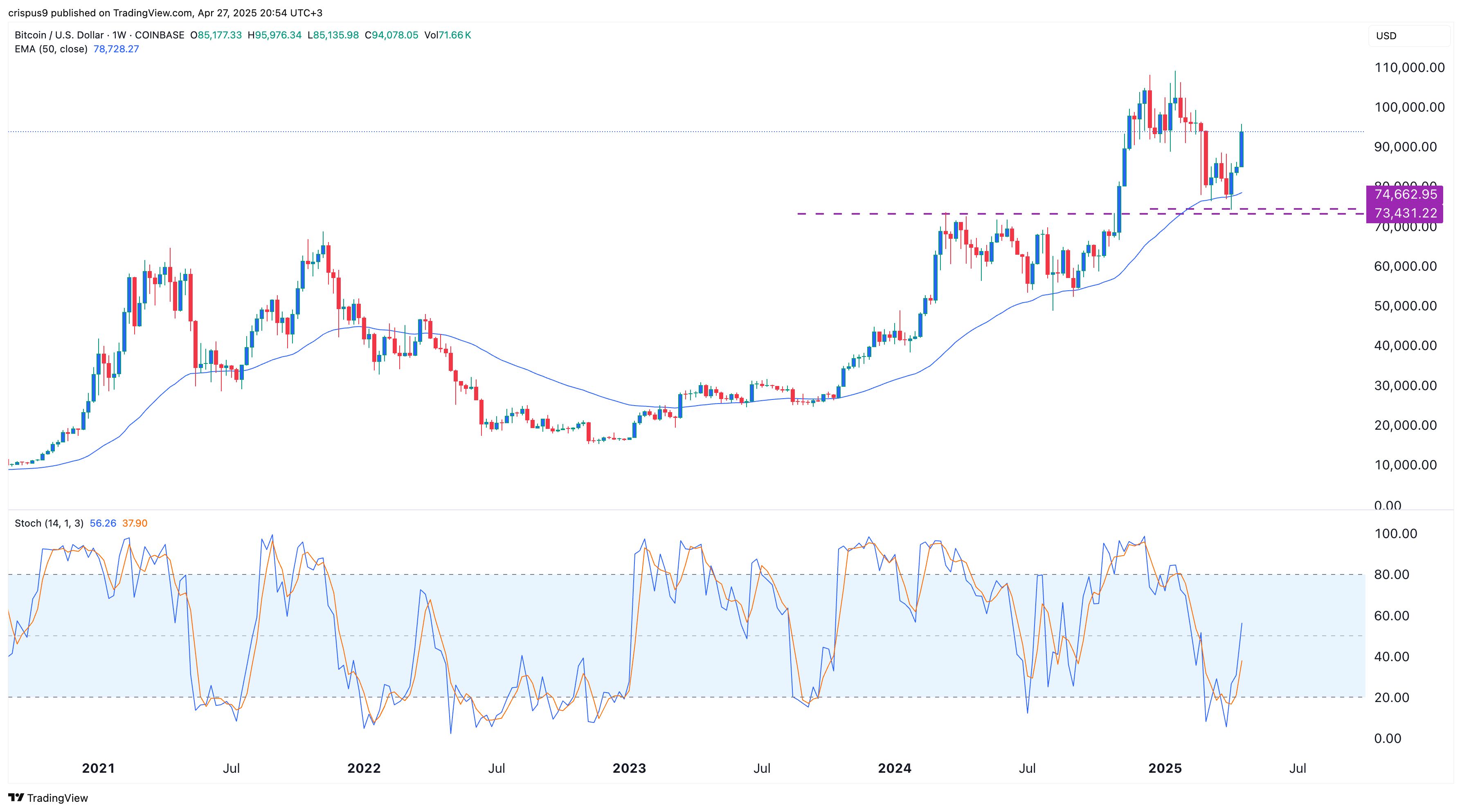Click the Stoch (14, 1, 3) indicator label
Image resolution: width=1462 pixels, height=812 pixels.
click(x=49, y=523)
